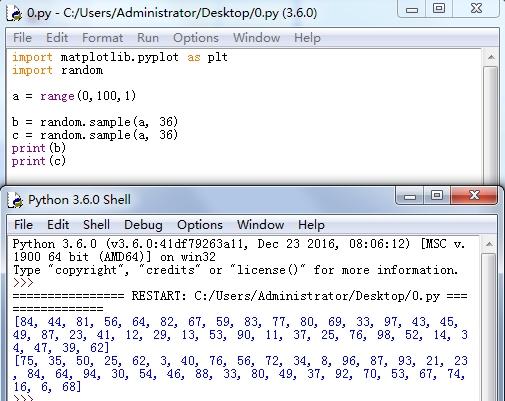Open Help menu in Python Shell window
The width and height of the screenshot is (505, 401).
[x=311, y=225]
